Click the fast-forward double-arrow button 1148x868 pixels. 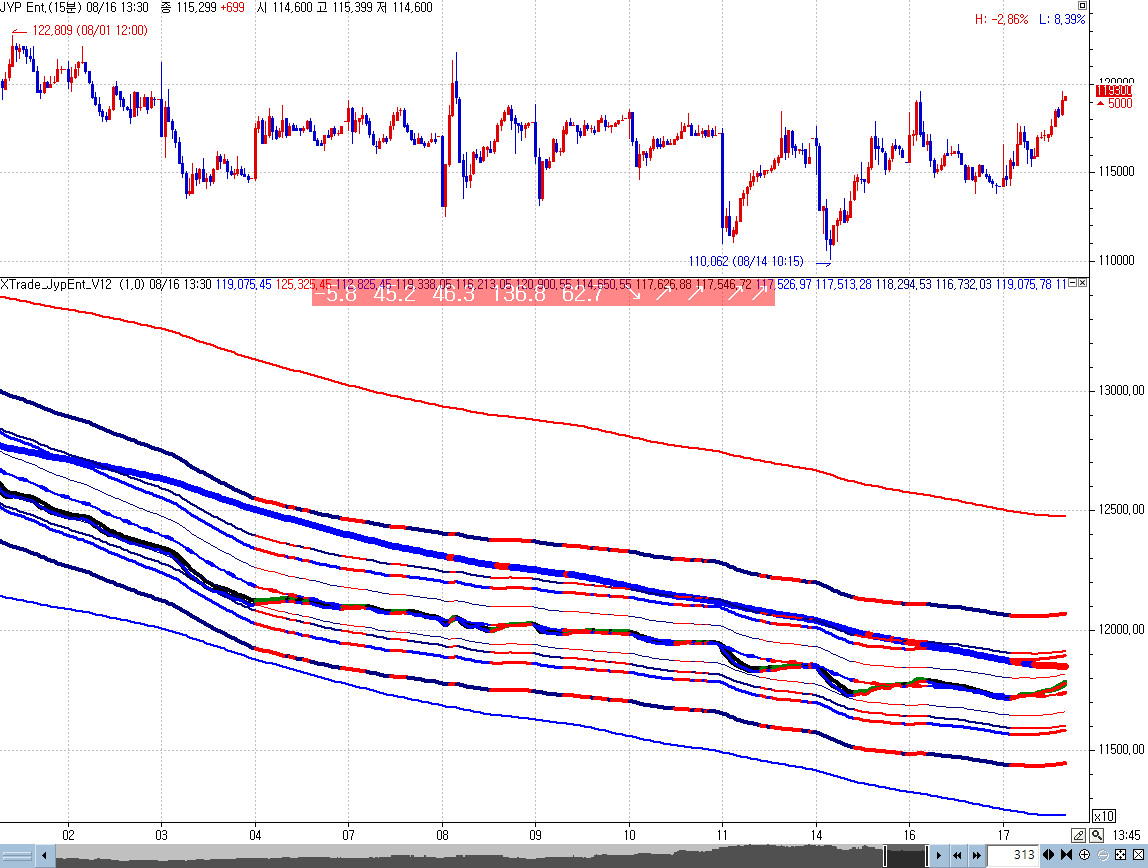(x=977, y=855)
